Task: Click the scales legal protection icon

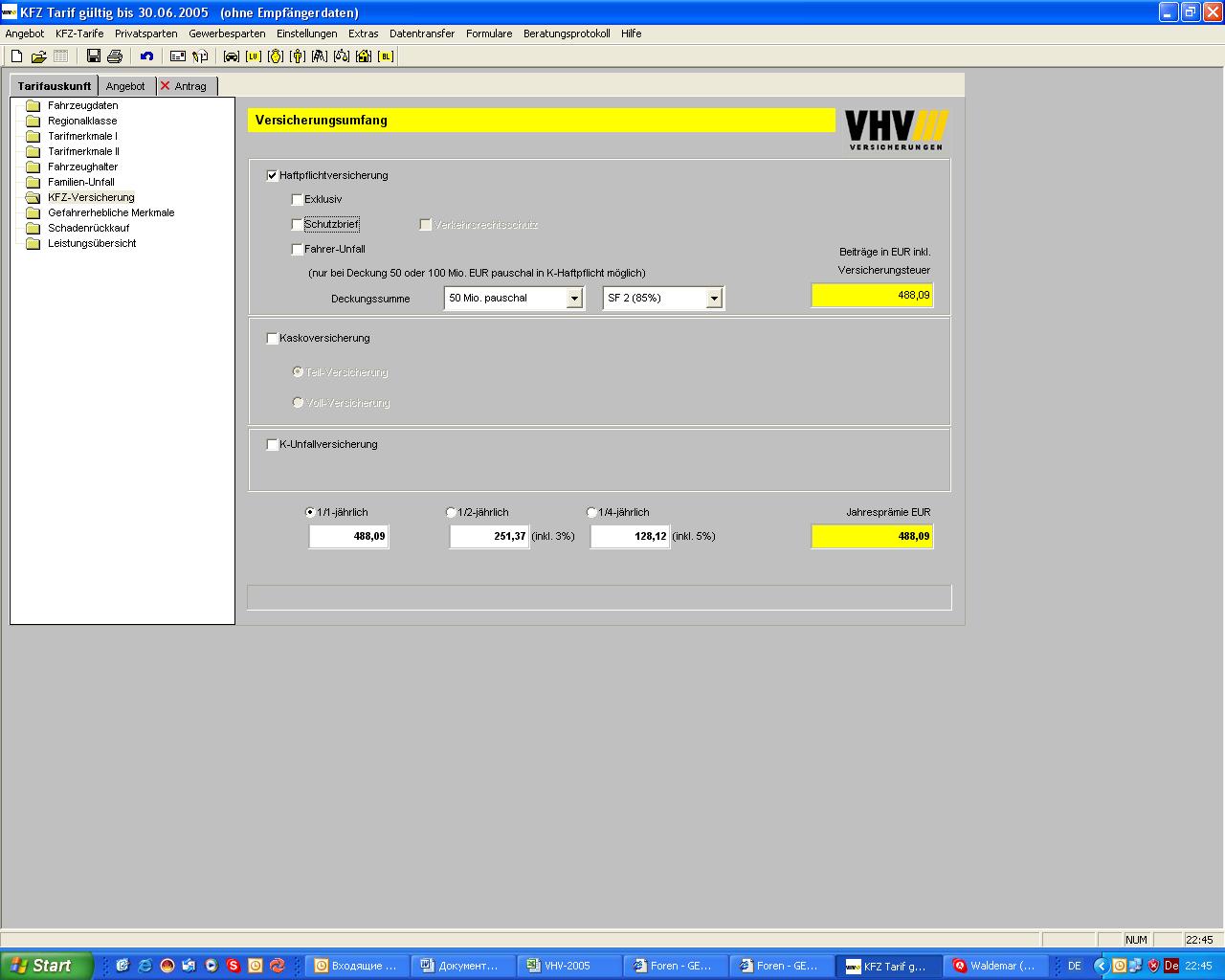Action: pyautogui.click(x=342, y=56)
